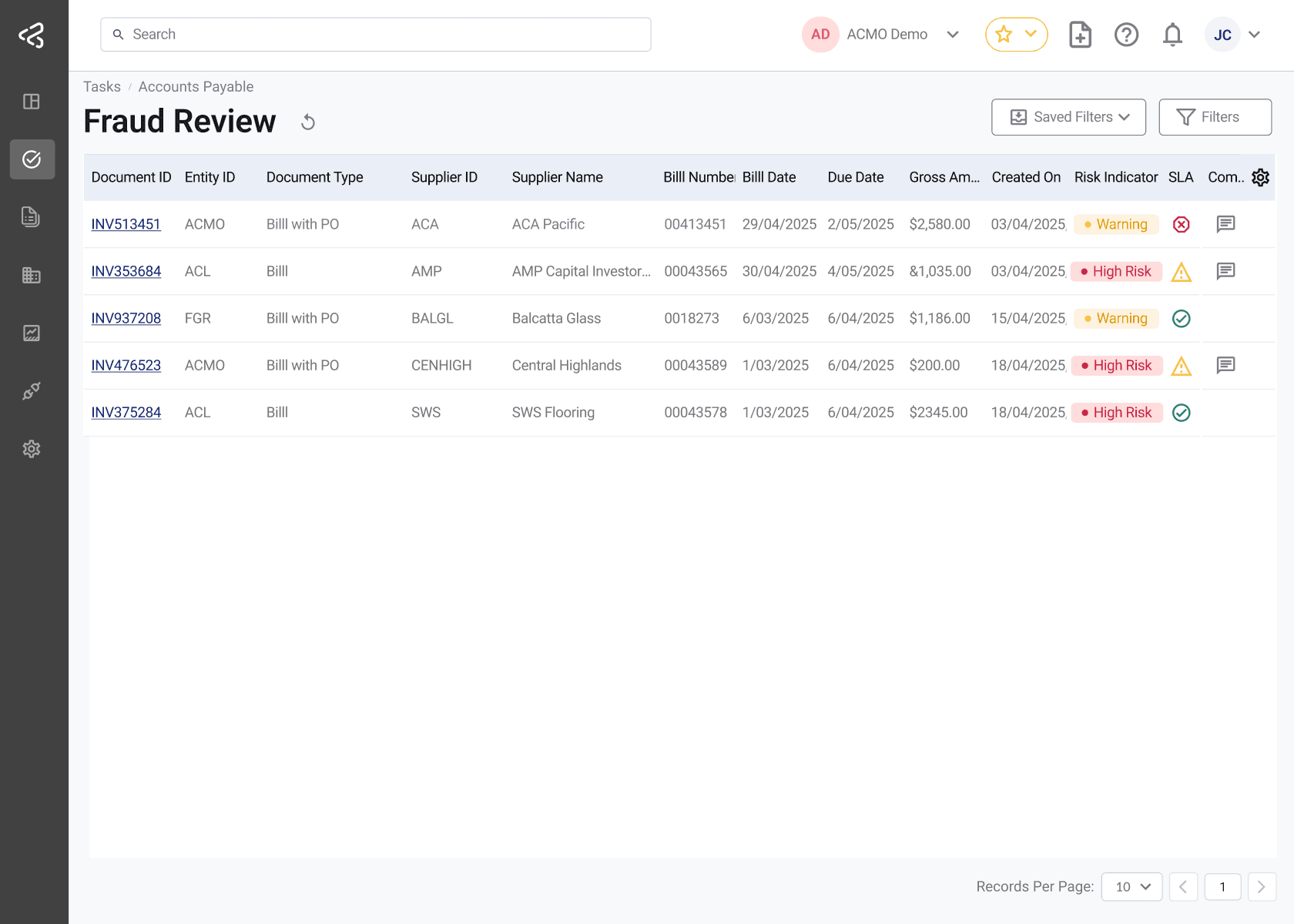Open the reports chart sidebar icon
Screen dimensions: 1294x924
32,333
